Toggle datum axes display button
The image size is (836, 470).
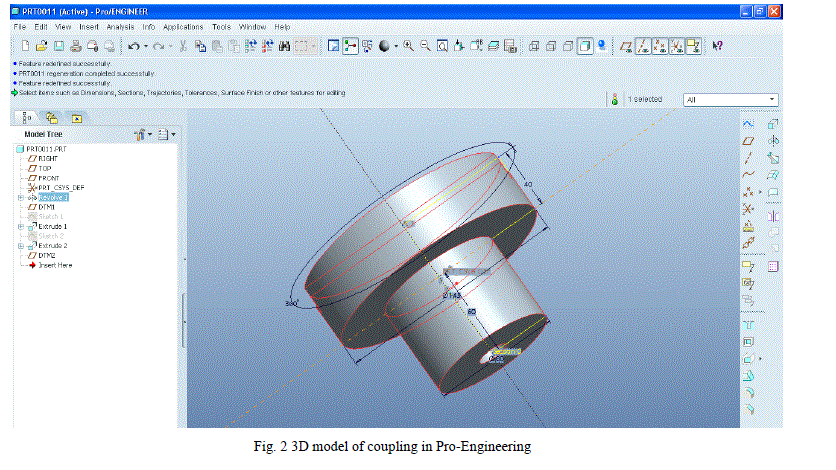tap(644, 46)
